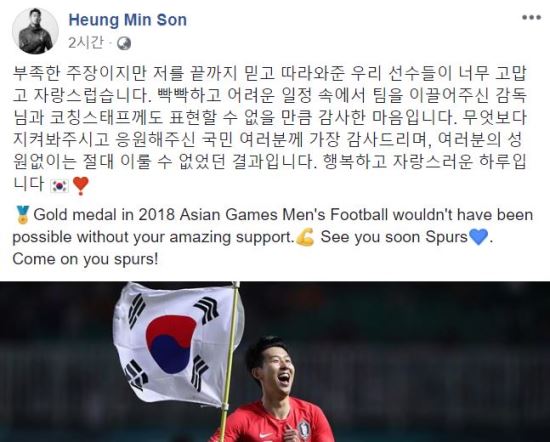Click the team crest on the red jersey
This screenshot has width=550, height=442.
pyautogui.click(x=304, y=431)
